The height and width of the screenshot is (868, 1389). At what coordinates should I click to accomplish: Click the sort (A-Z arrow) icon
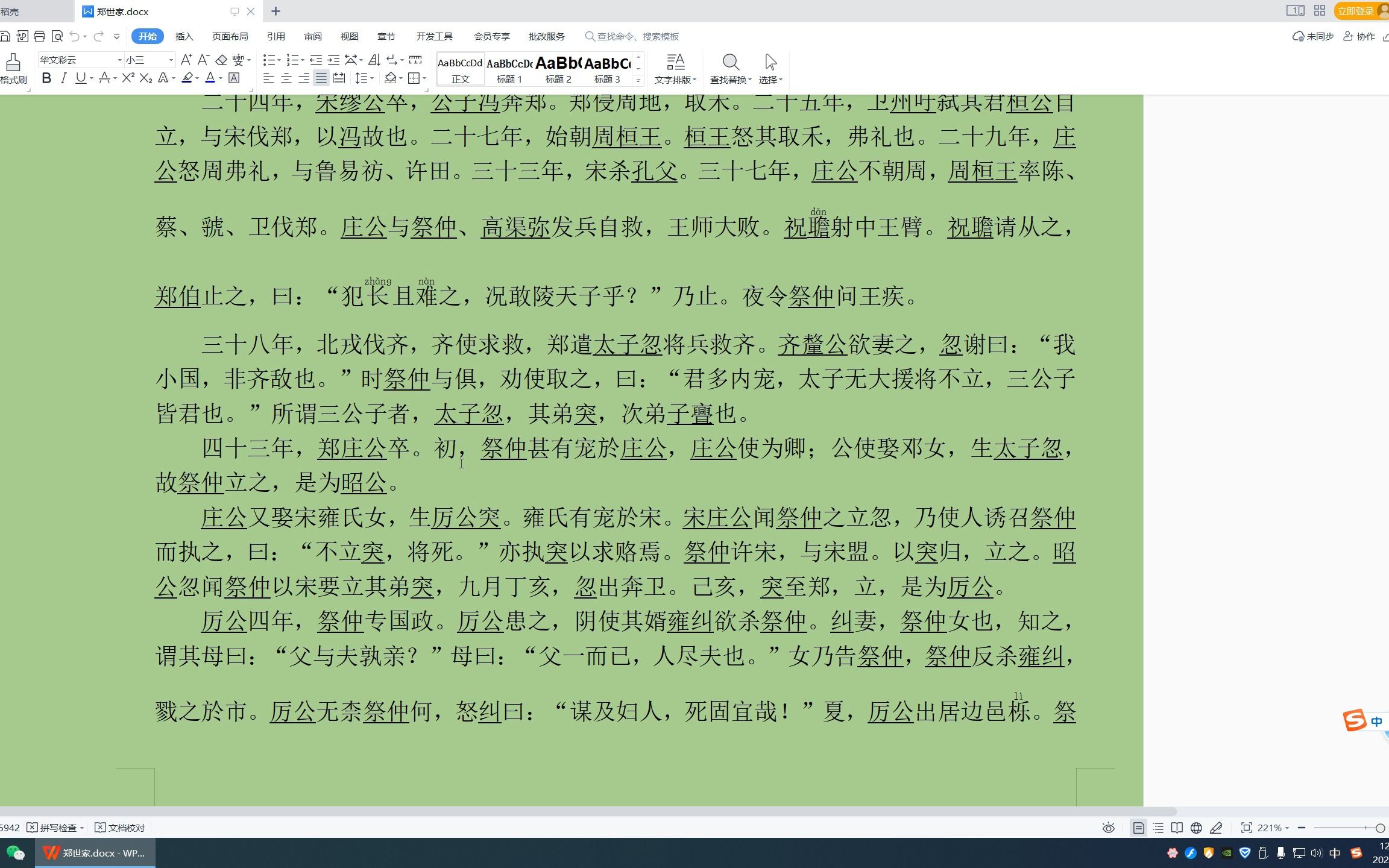tap(374, 60)
